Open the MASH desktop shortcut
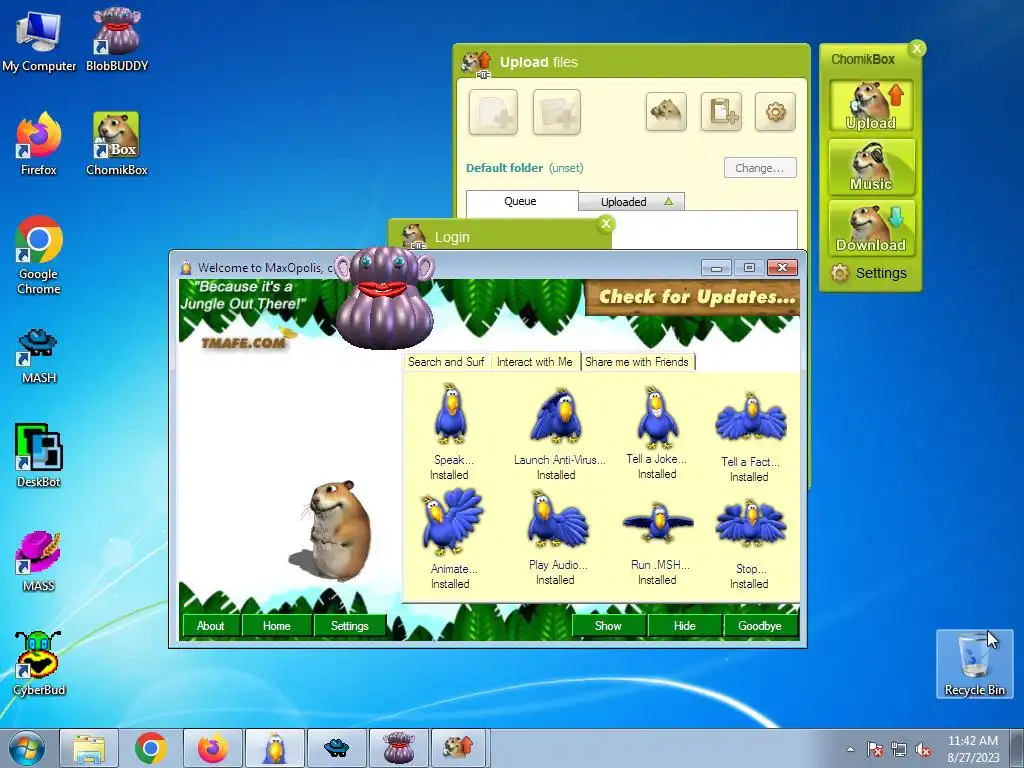 point(39,356)
